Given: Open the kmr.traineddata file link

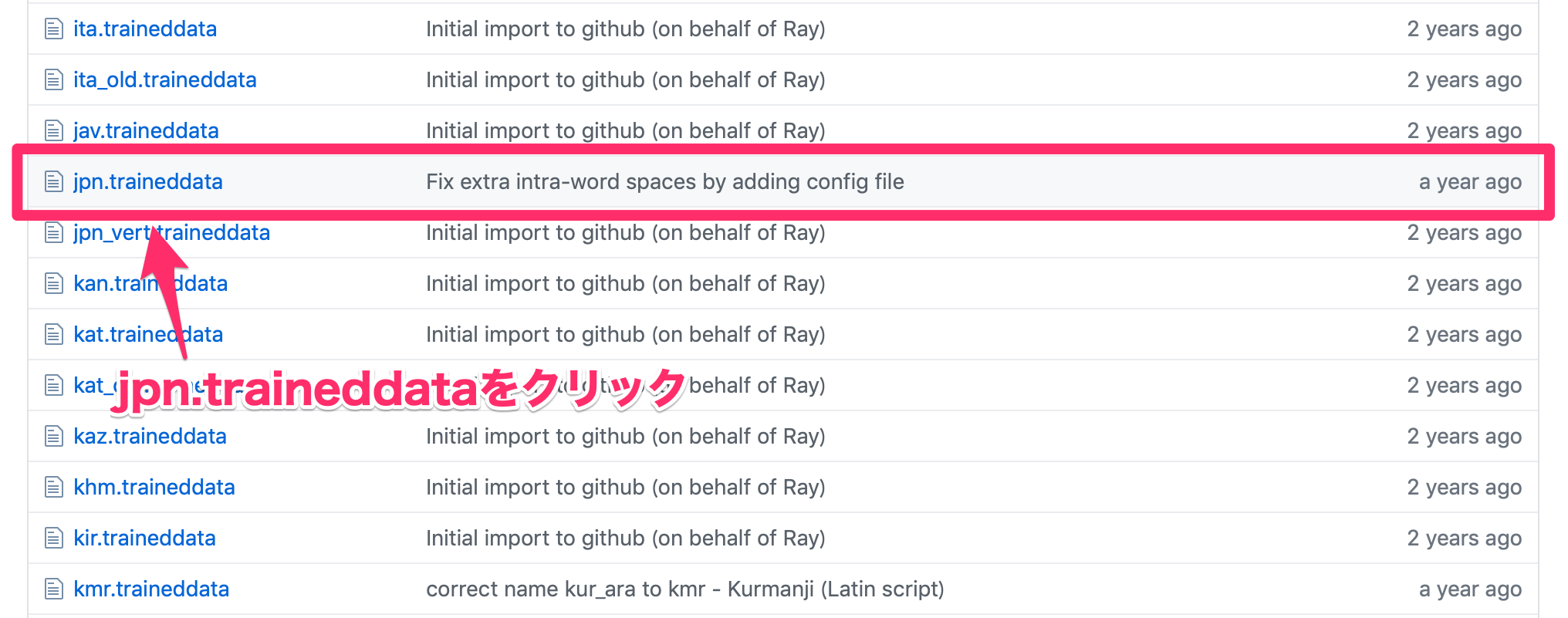Looking at the screenshot, I should pyautogui.click(x=151, y=589).
